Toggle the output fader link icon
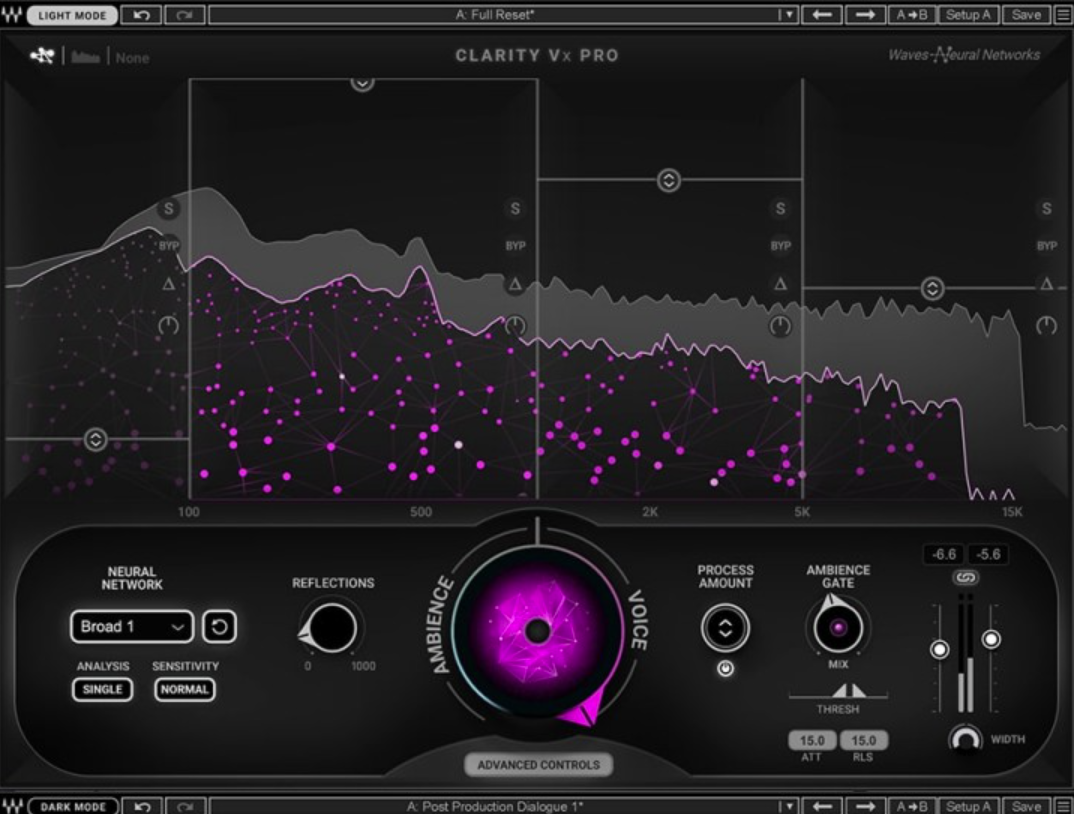1074x814 pixels. click(x=966, y=578)
